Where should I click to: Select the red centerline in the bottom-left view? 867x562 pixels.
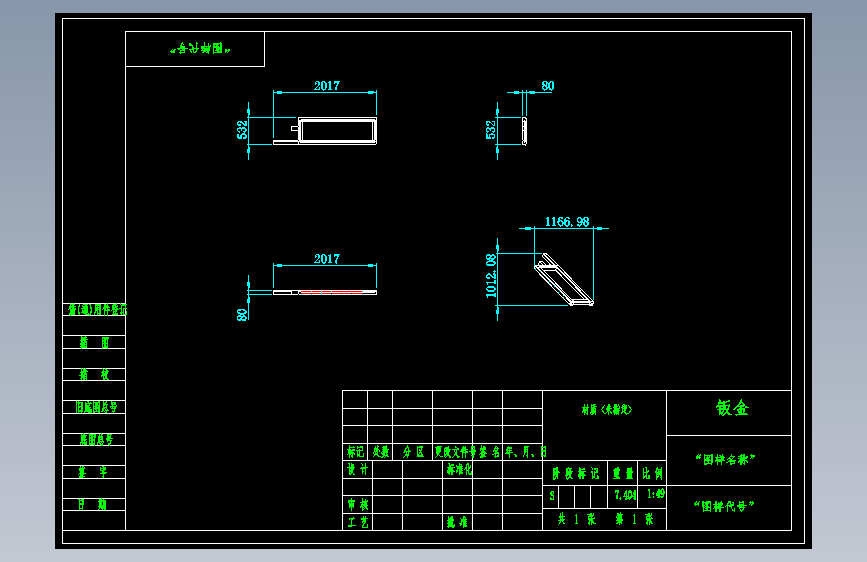pyautogui.click(x=332, y=292)
